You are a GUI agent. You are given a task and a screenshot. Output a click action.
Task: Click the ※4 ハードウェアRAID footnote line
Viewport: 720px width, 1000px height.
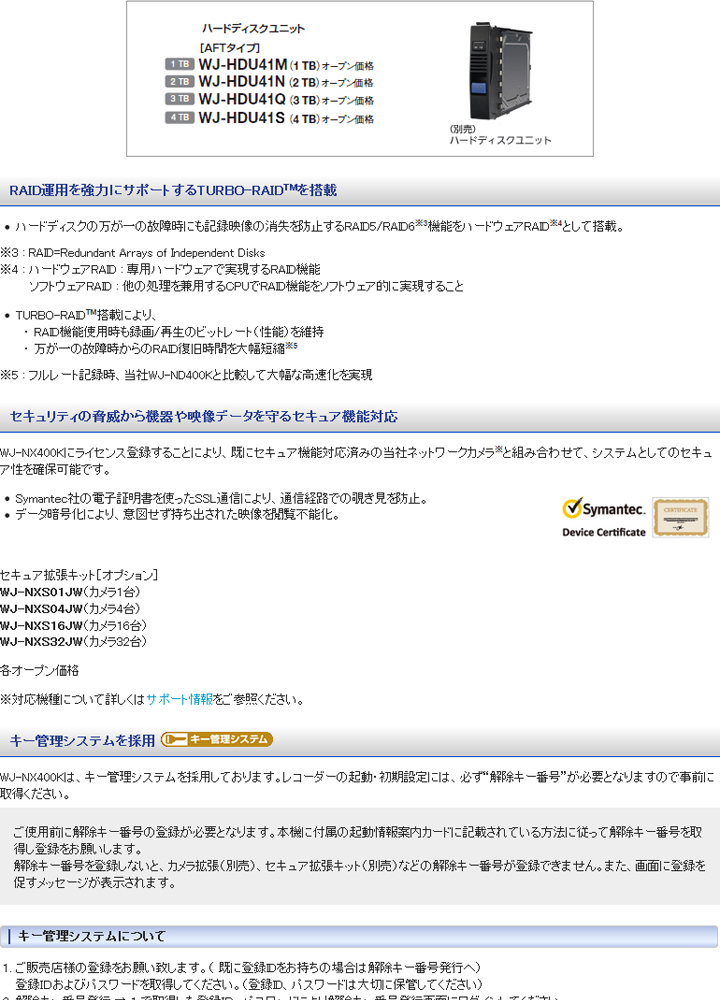pos(160,269)
